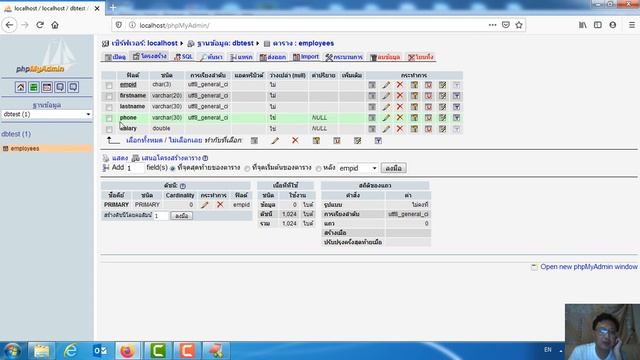Open the Structure tab
The image size is (640, 360).
tap(150, 56)
